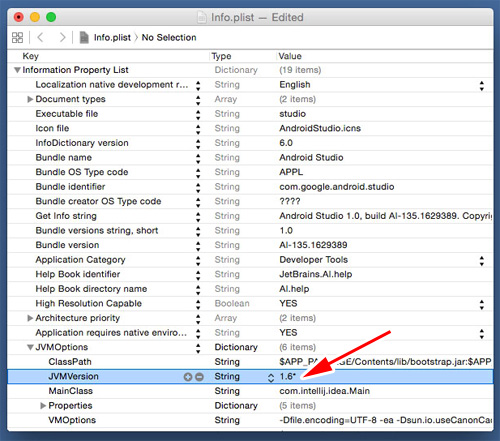Open the related items grid icon
500x441 pixels.
coord(17,37)
